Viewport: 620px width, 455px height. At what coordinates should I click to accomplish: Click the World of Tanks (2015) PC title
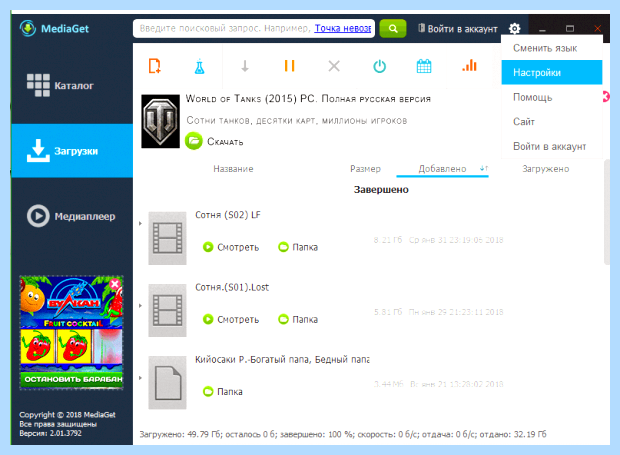(308, 98)
